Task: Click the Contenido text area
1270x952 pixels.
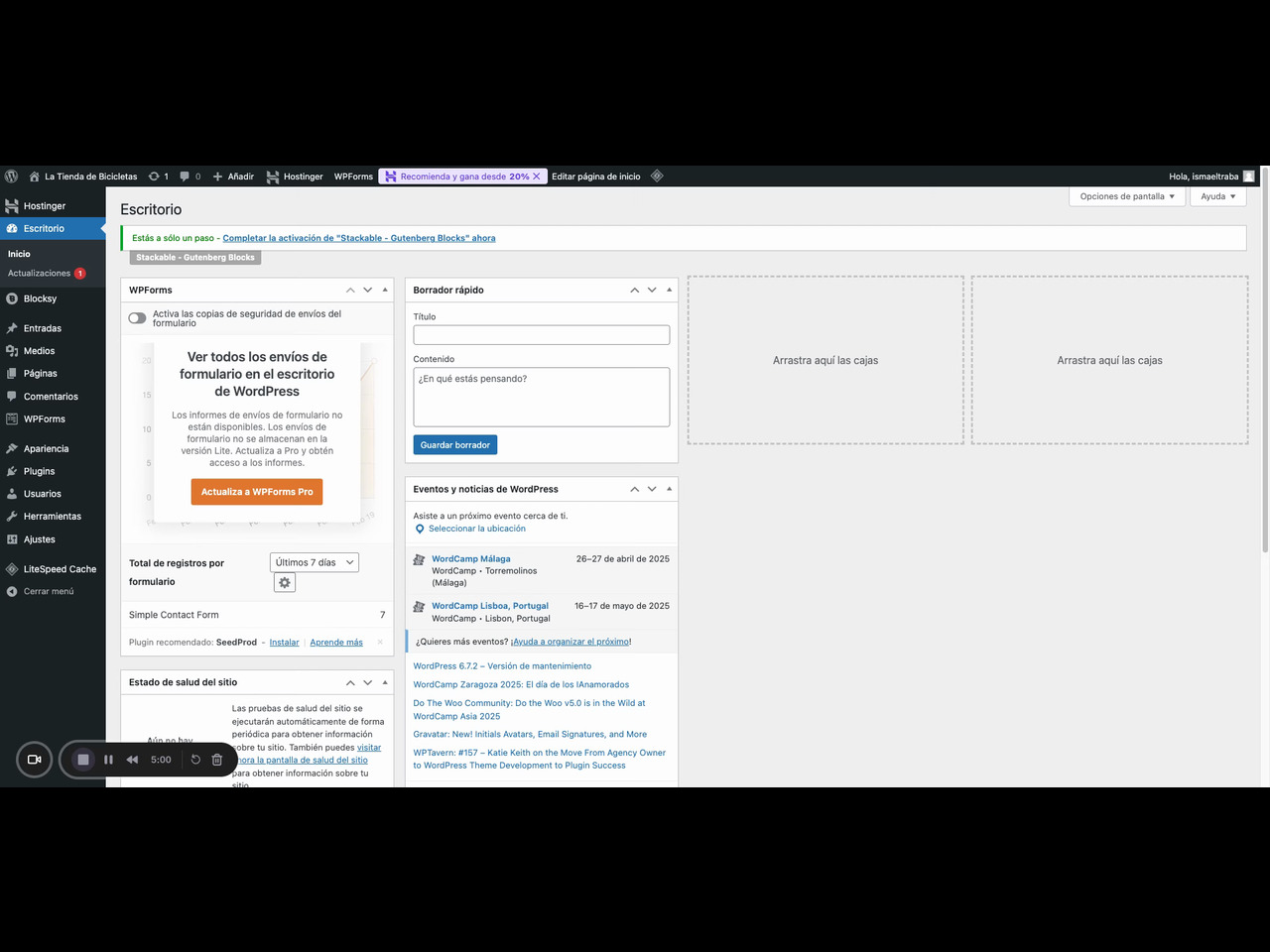Action: [542, 397]
